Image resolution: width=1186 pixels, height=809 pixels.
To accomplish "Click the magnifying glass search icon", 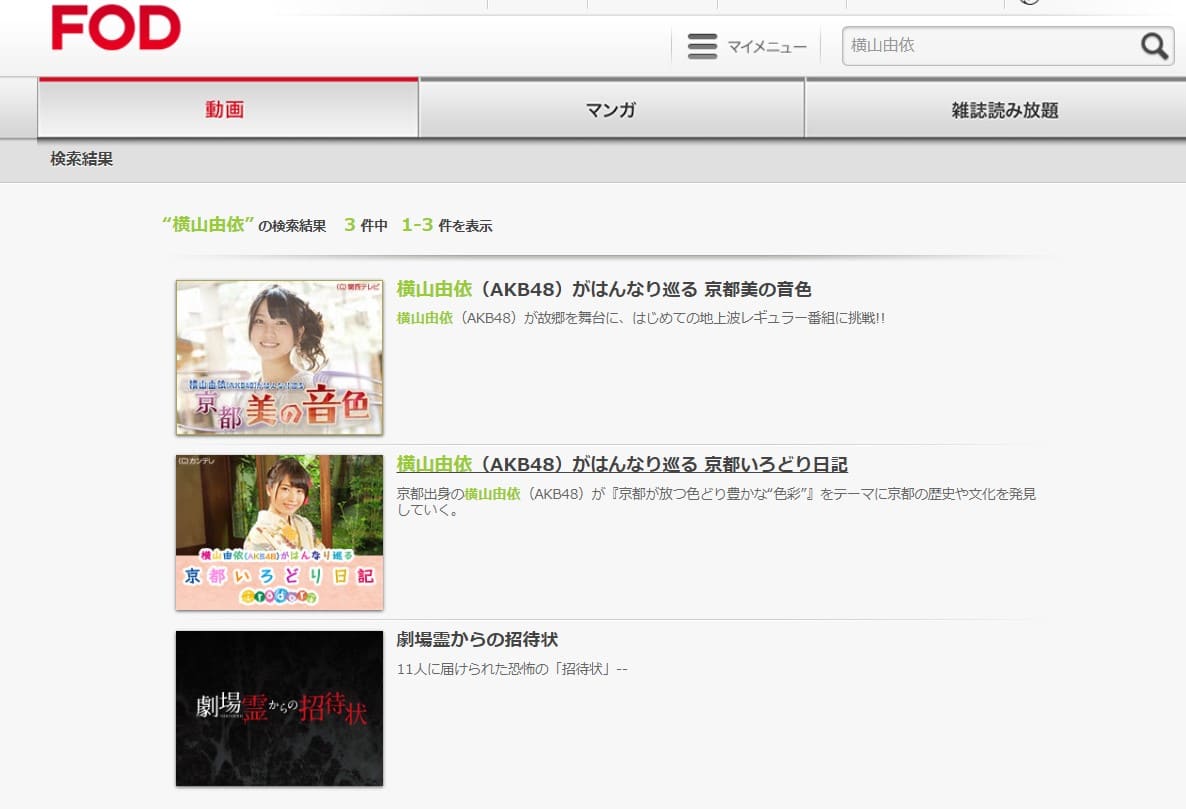I will [1154, 46].
